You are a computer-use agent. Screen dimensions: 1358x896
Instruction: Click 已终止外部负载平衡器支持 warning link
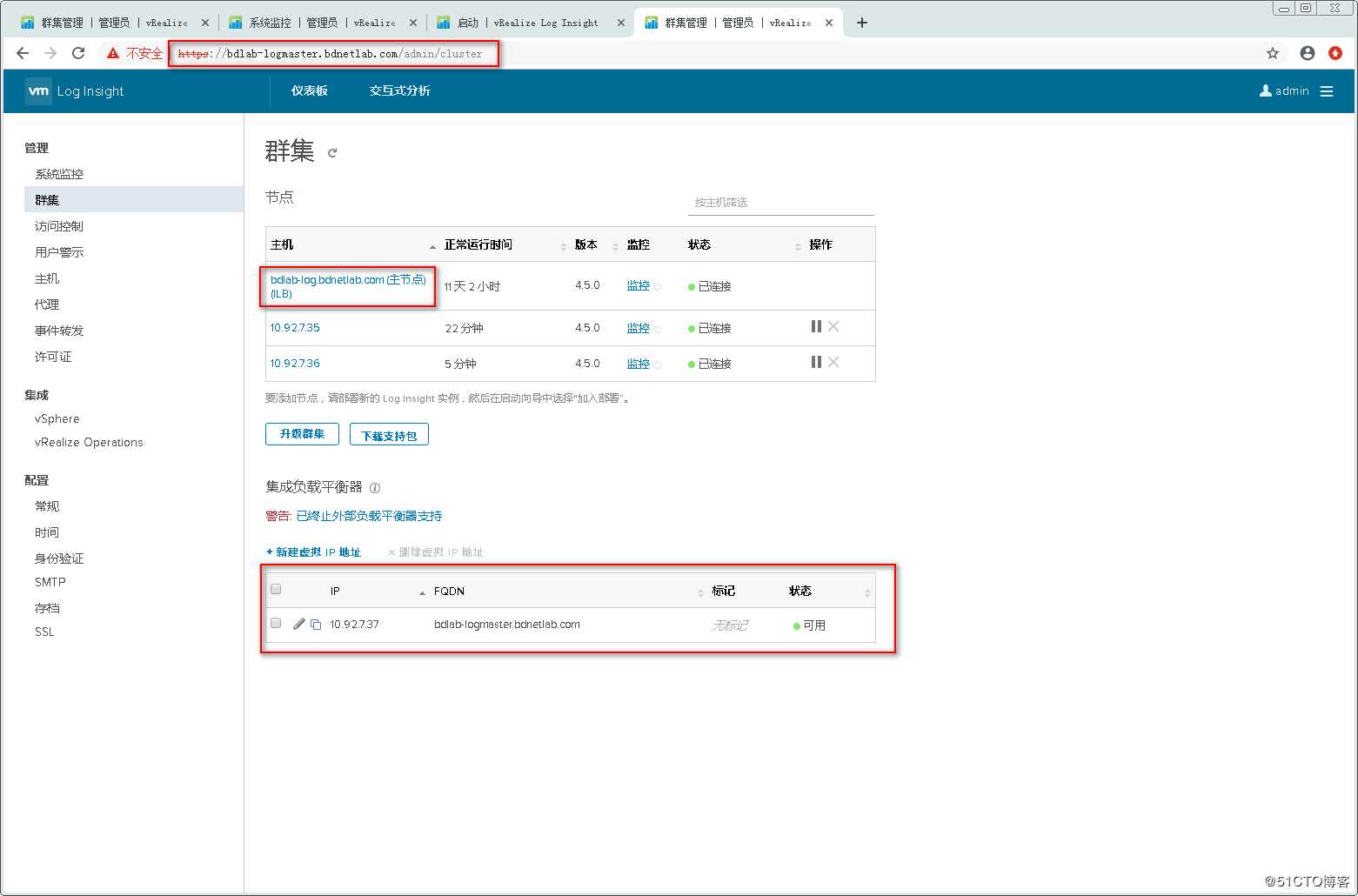(x=369, y=516)
